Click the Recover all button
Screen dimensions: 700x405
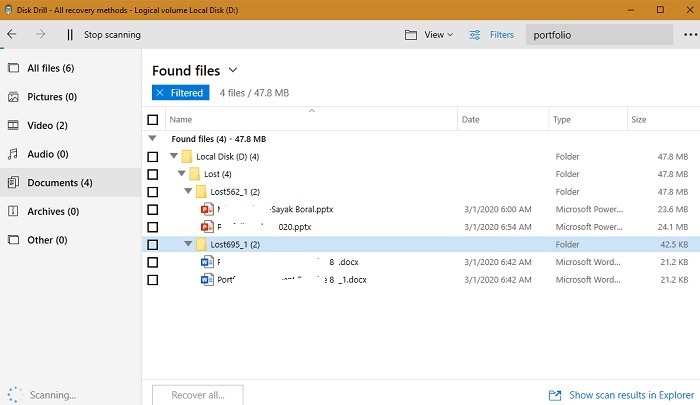click(198, 395)
